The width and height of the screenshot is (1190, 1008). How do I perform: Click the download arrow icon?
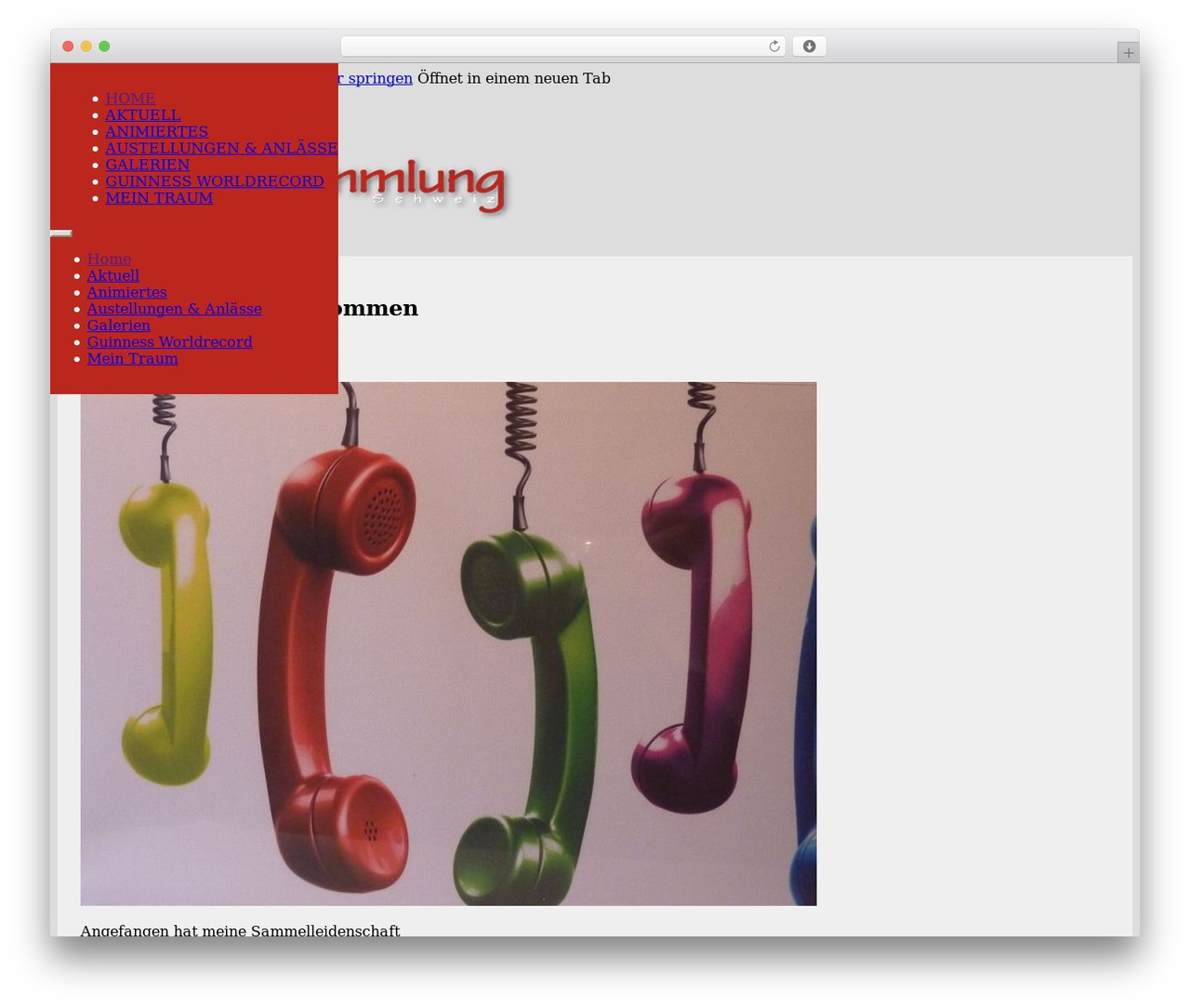[809, 46]
